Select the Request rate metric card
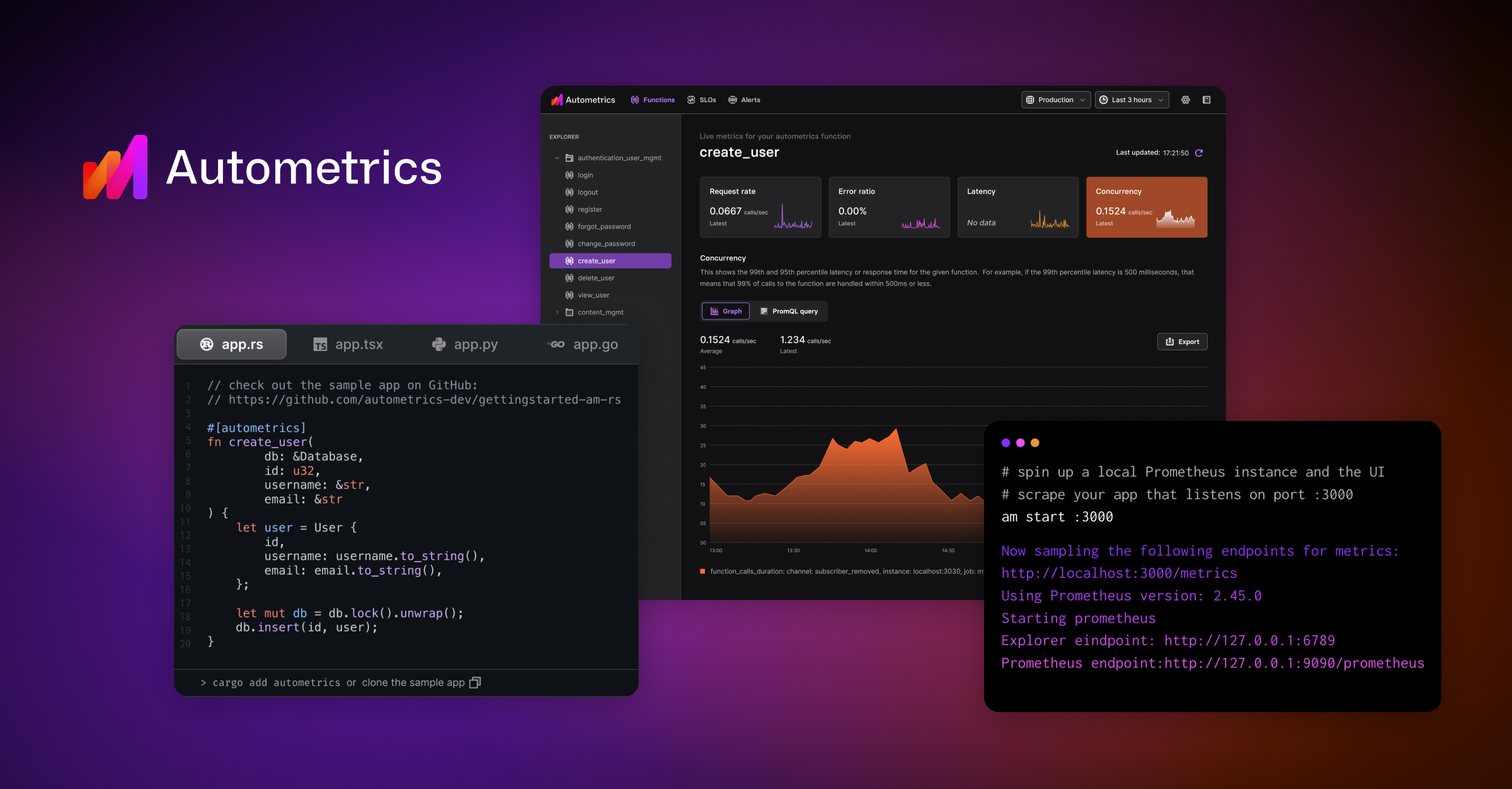The image size is (1512, 789). (760, 207)
